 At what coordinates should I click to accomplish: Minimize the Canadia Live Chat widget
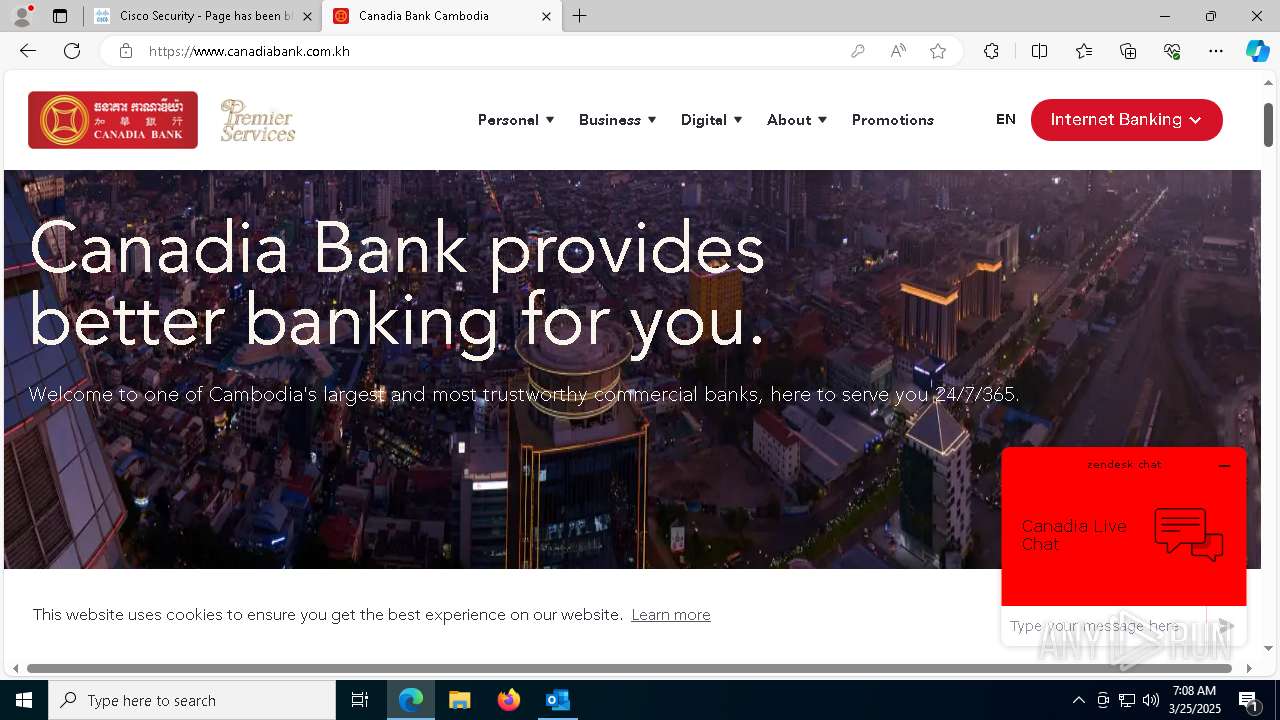point(1224,466)
